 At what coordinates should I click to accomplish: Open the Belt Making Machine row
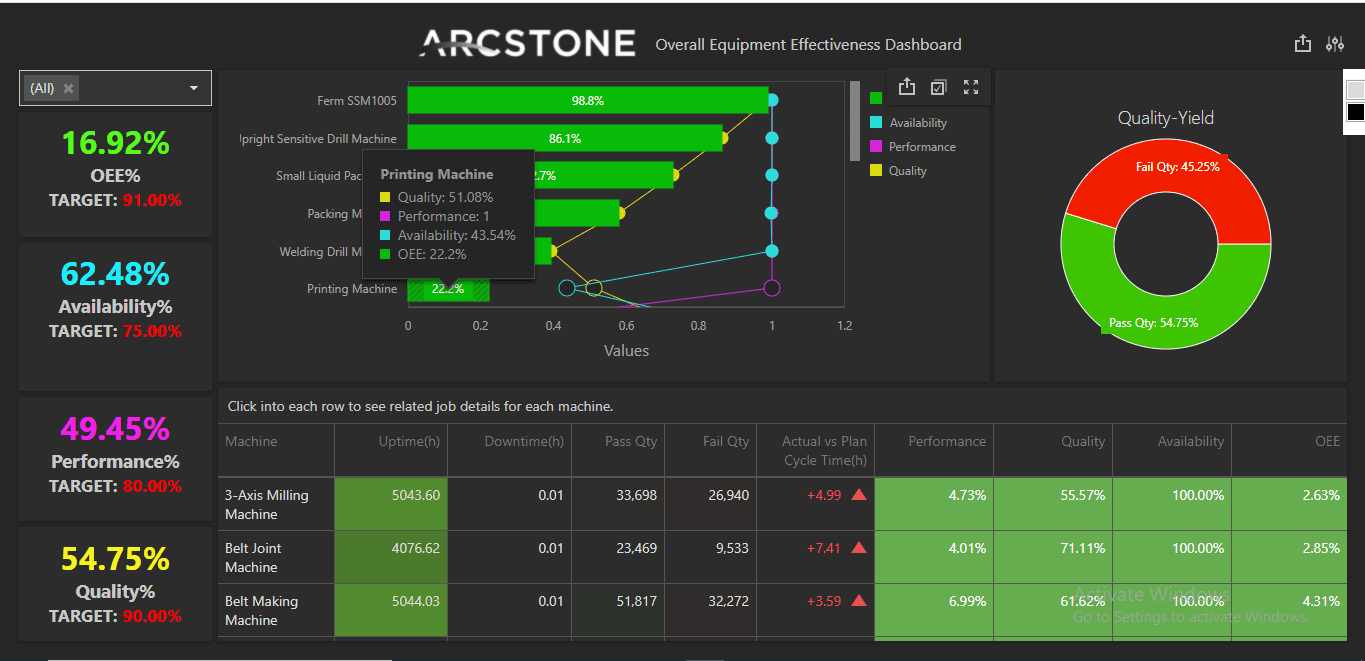(x=261, y=610)
